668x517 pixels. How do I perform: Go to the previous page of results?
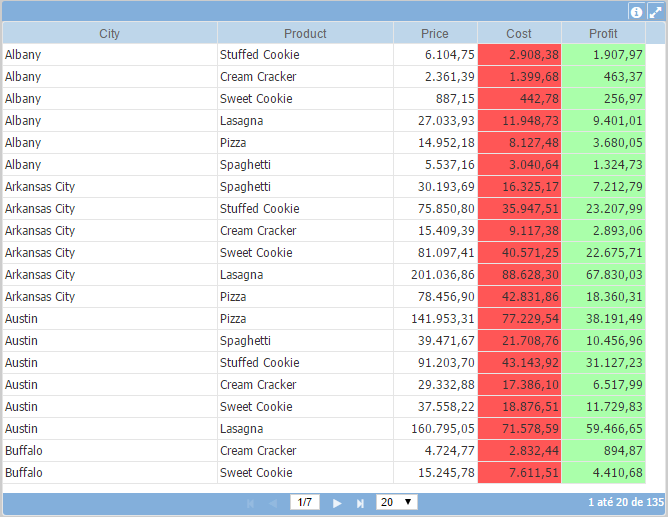(273, 503)
